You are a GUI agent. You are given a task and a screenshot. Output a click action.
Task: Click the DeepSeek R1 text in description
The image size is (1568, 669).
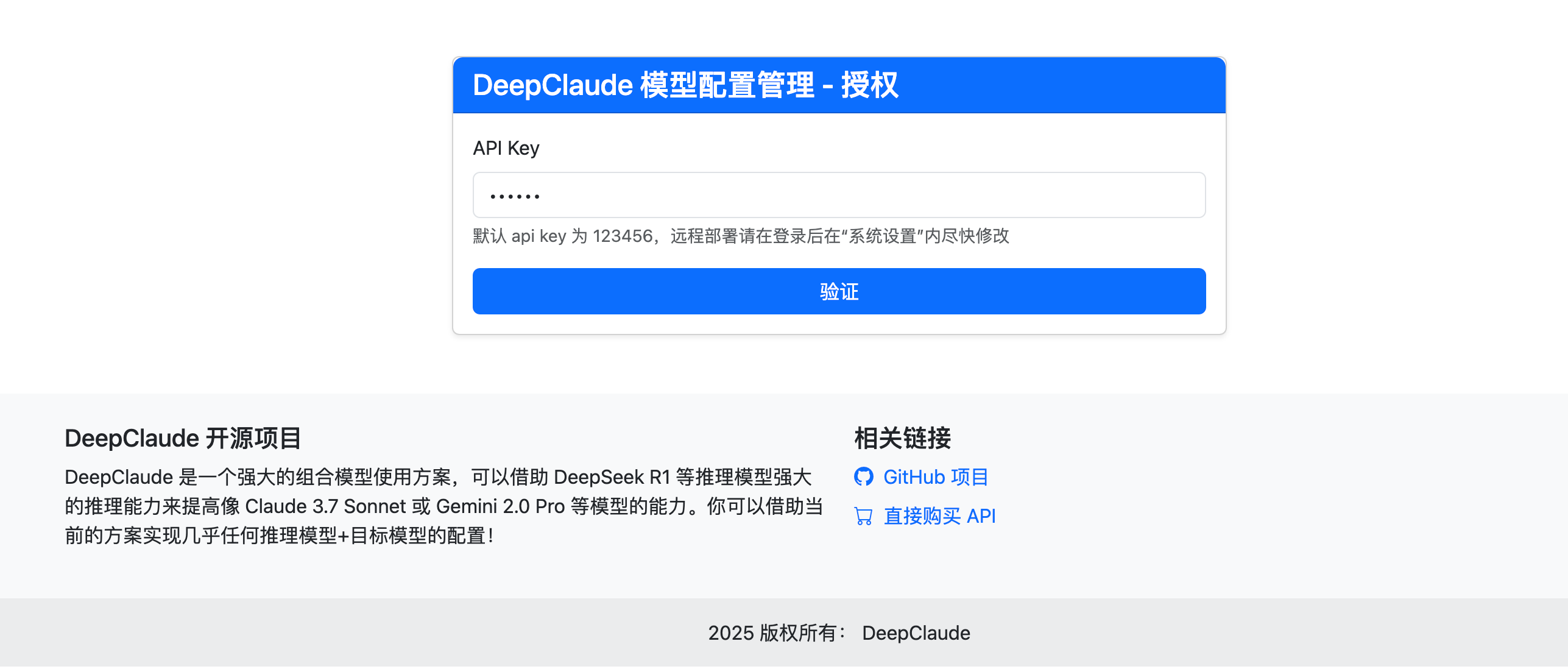point(612,476)
